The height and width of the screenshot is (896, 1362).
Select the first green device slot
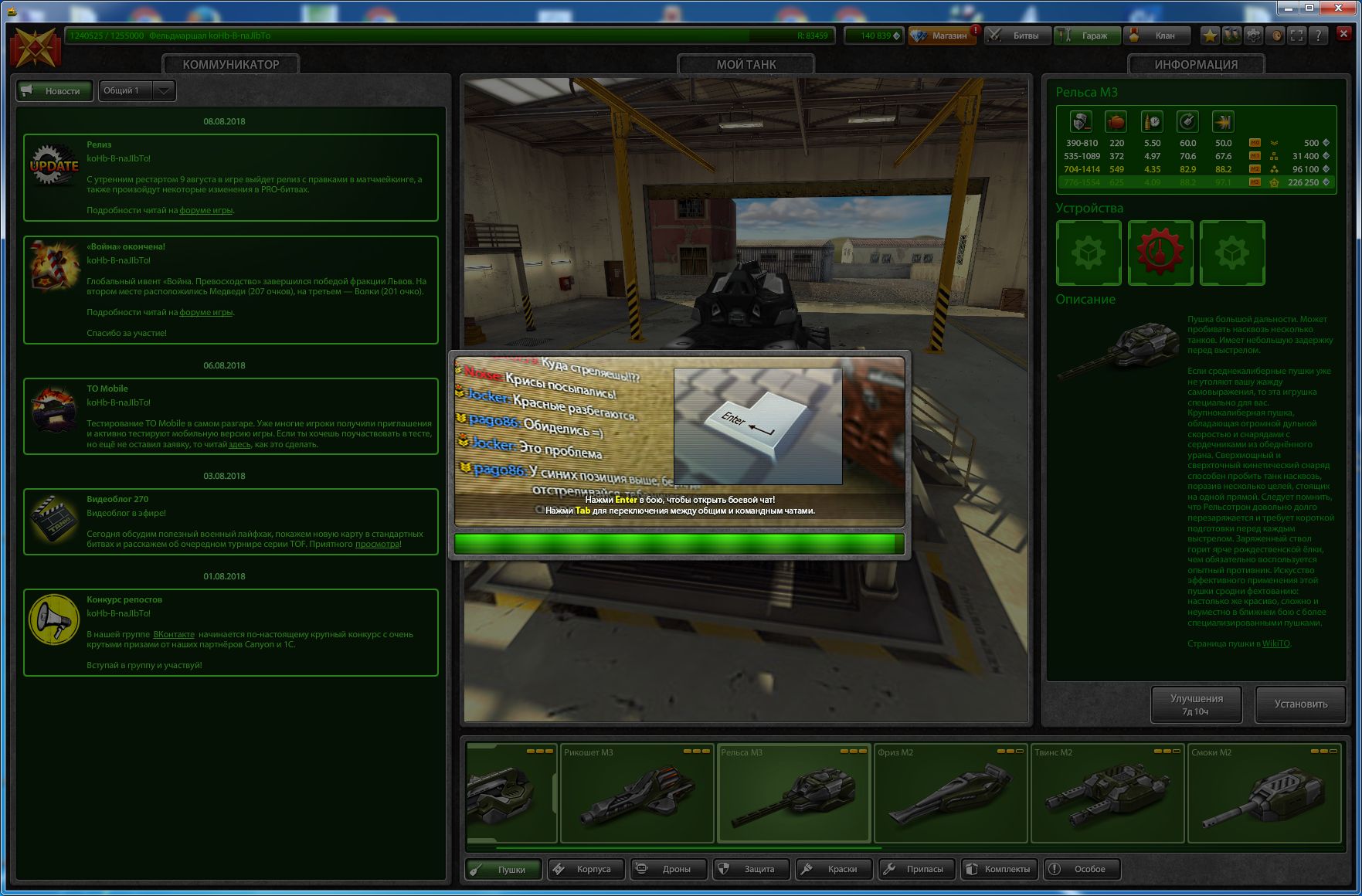(x=1089, y=253)
